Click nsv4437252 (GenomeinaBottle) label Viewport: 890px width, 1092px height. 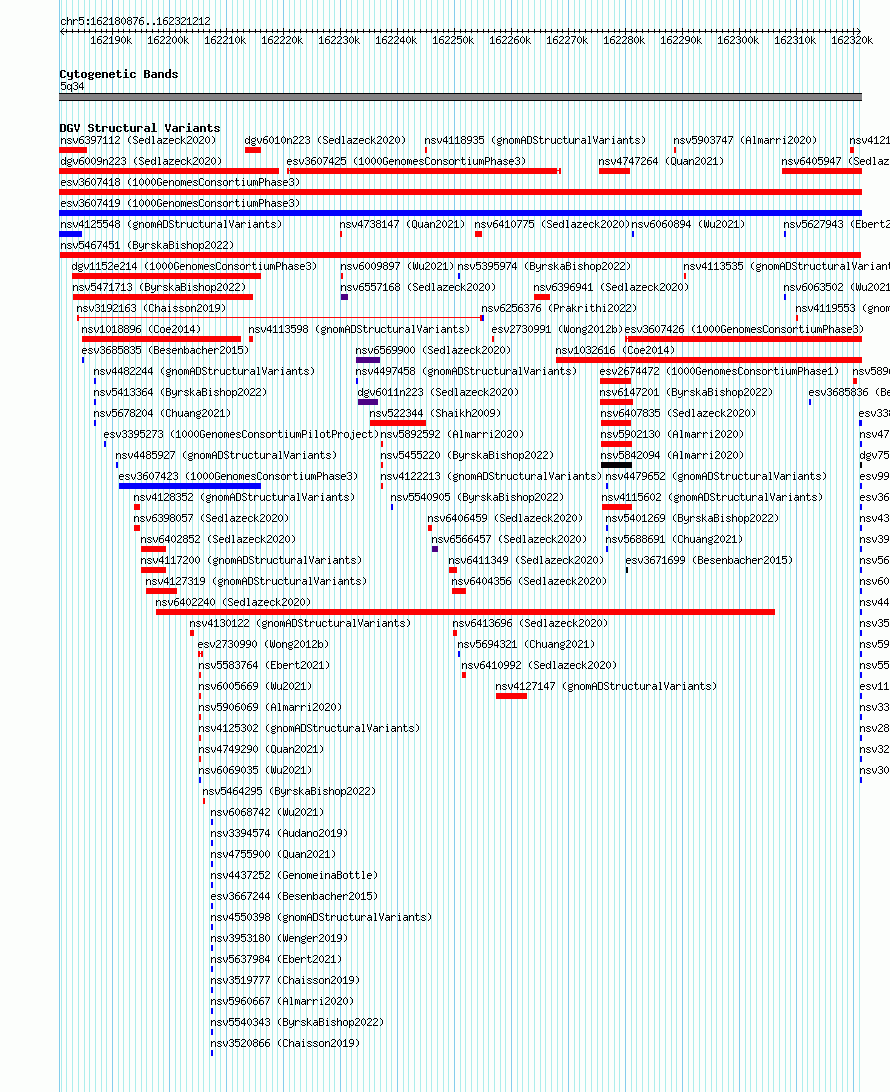pyautogui.click(x=295, y=875)
